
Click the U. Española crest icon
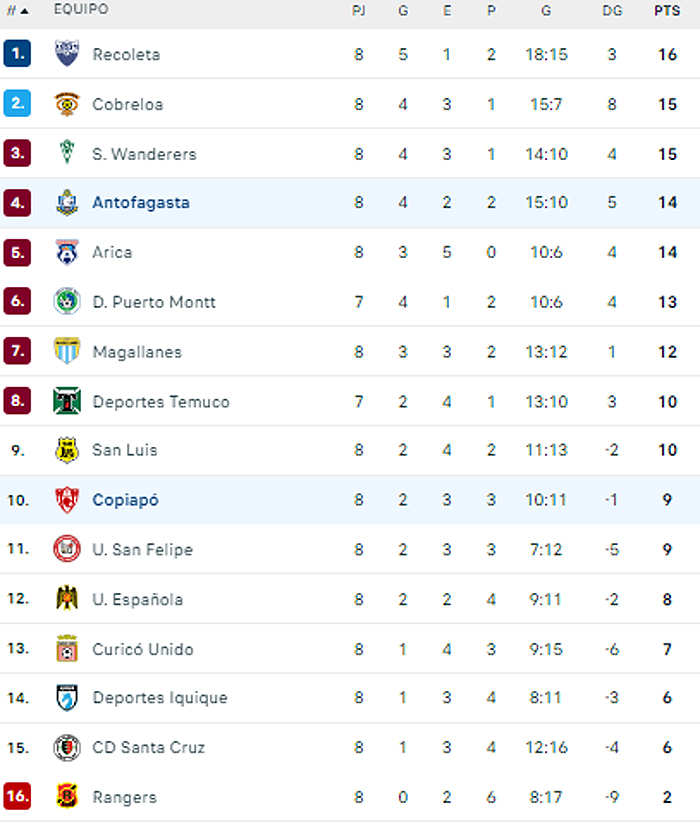[67, 599]
